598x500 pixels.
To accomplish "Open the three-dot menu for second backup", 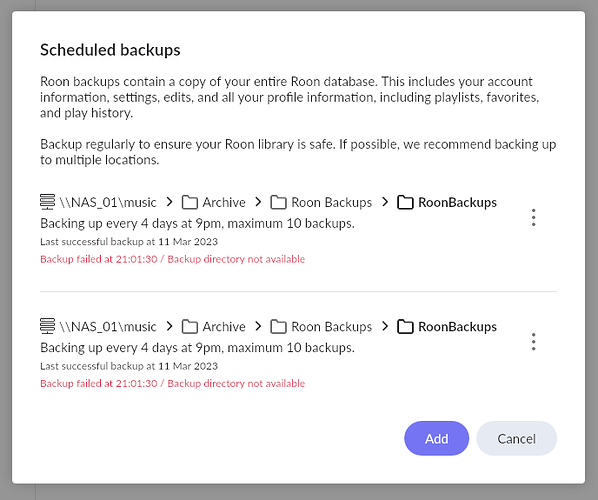I will coord(534,342).
